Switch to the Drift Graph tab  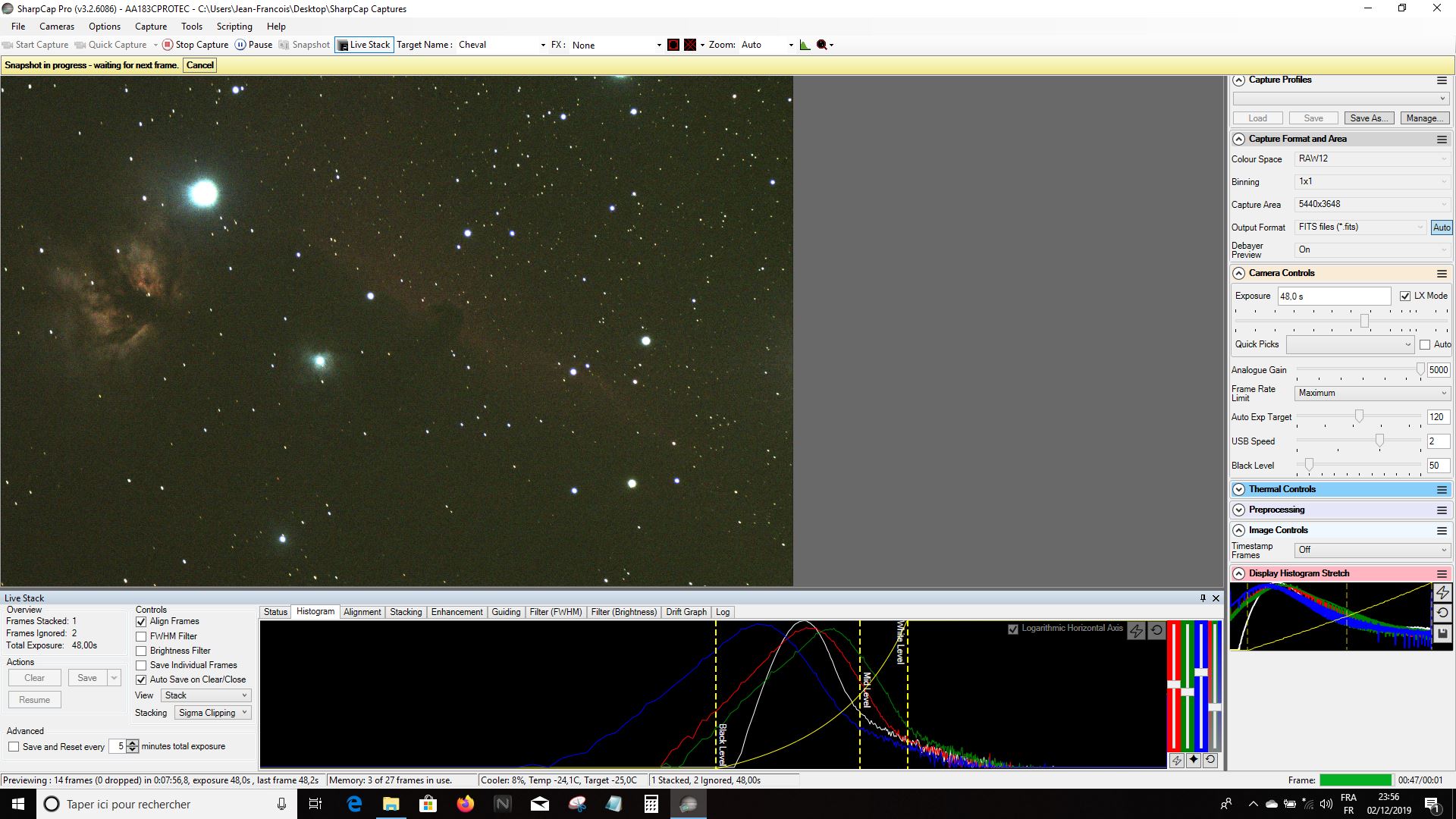(686, 612)
